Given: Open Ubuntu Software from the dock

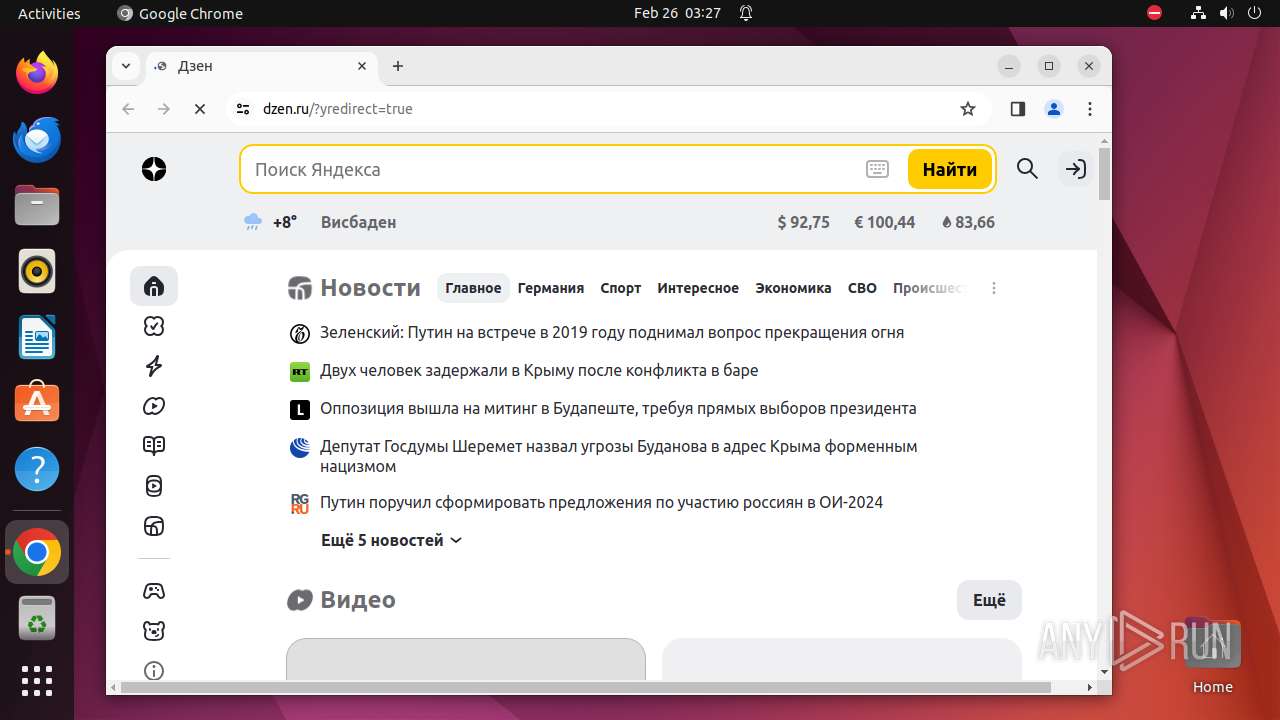Looking at the screenshot, I should point(37,403).
